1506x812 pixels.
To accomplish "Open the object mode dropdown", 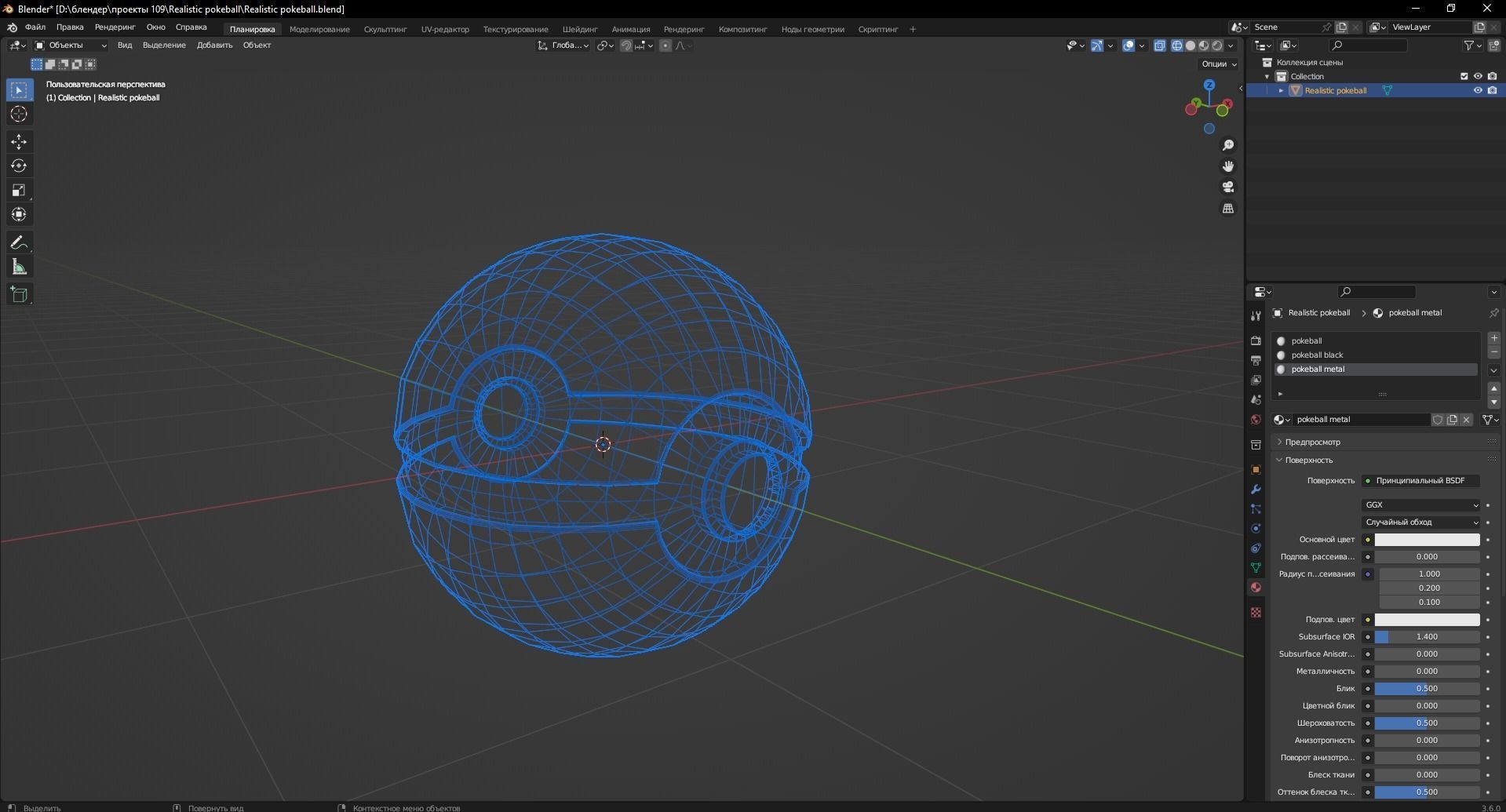I will pyautogui.click(x=71, y=46).
